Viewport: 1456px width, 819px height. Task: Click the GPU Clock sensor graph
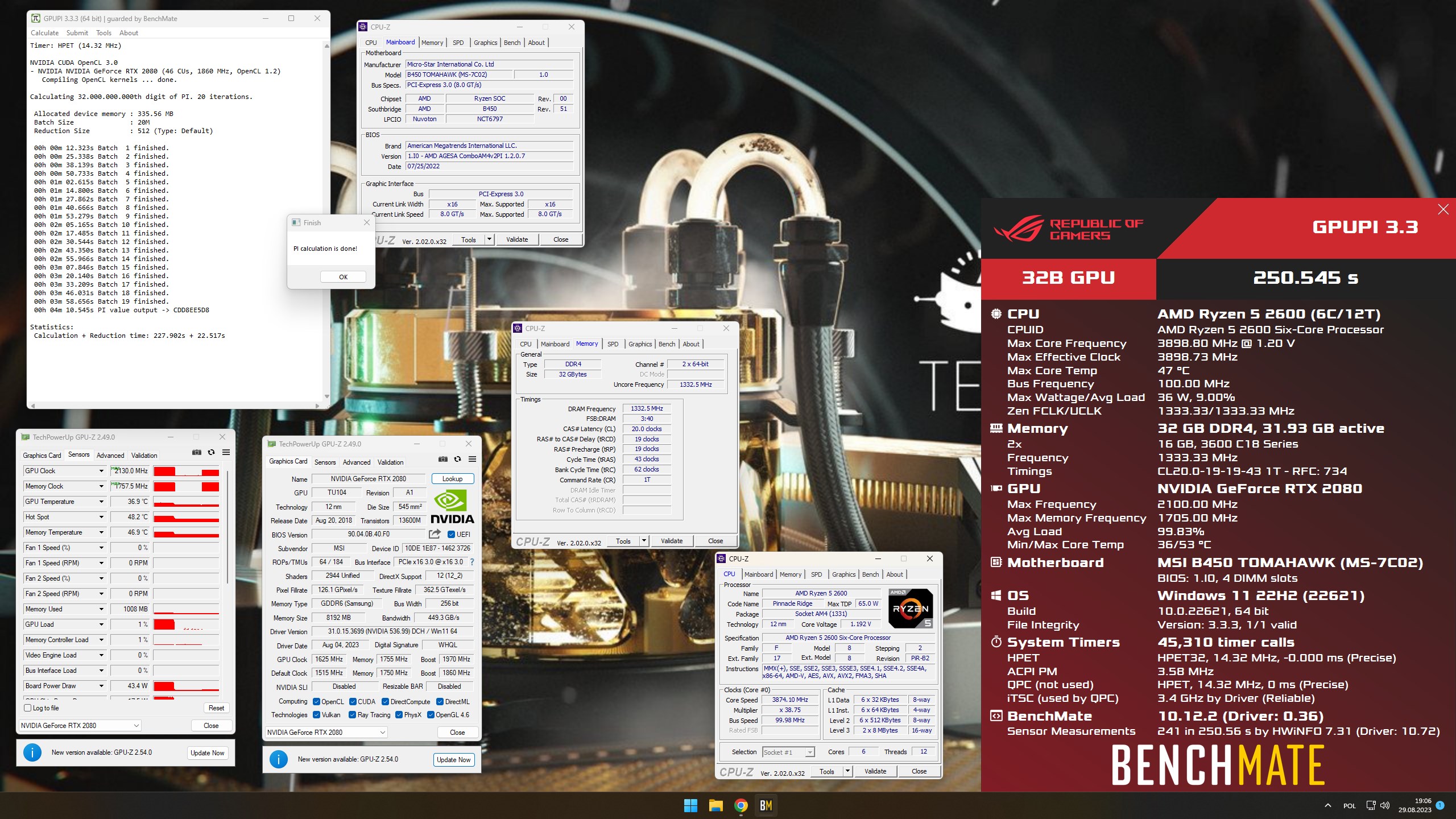pyautogui.click(x=186, y=471)
